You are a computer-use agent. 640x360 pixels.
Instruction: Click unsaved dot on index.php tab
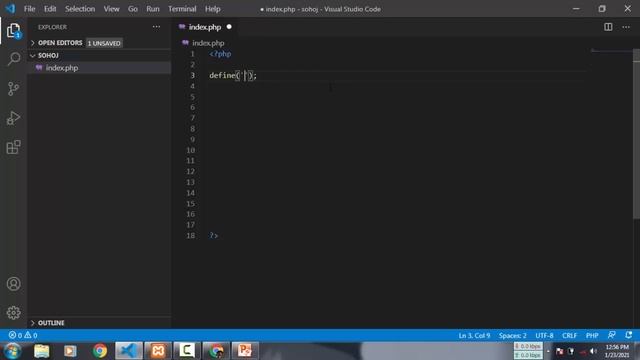tap(229, 27)
